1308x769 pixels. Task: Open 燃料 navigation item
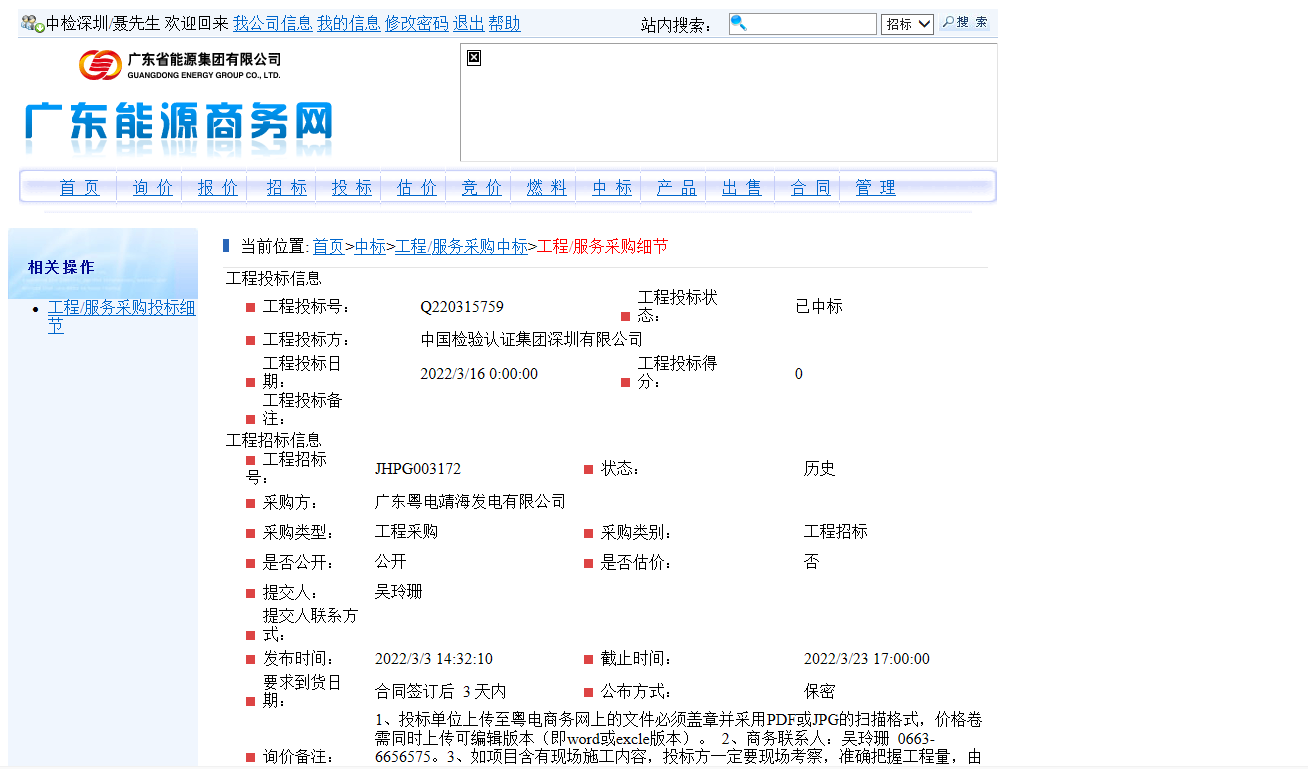tap(547, 188)
